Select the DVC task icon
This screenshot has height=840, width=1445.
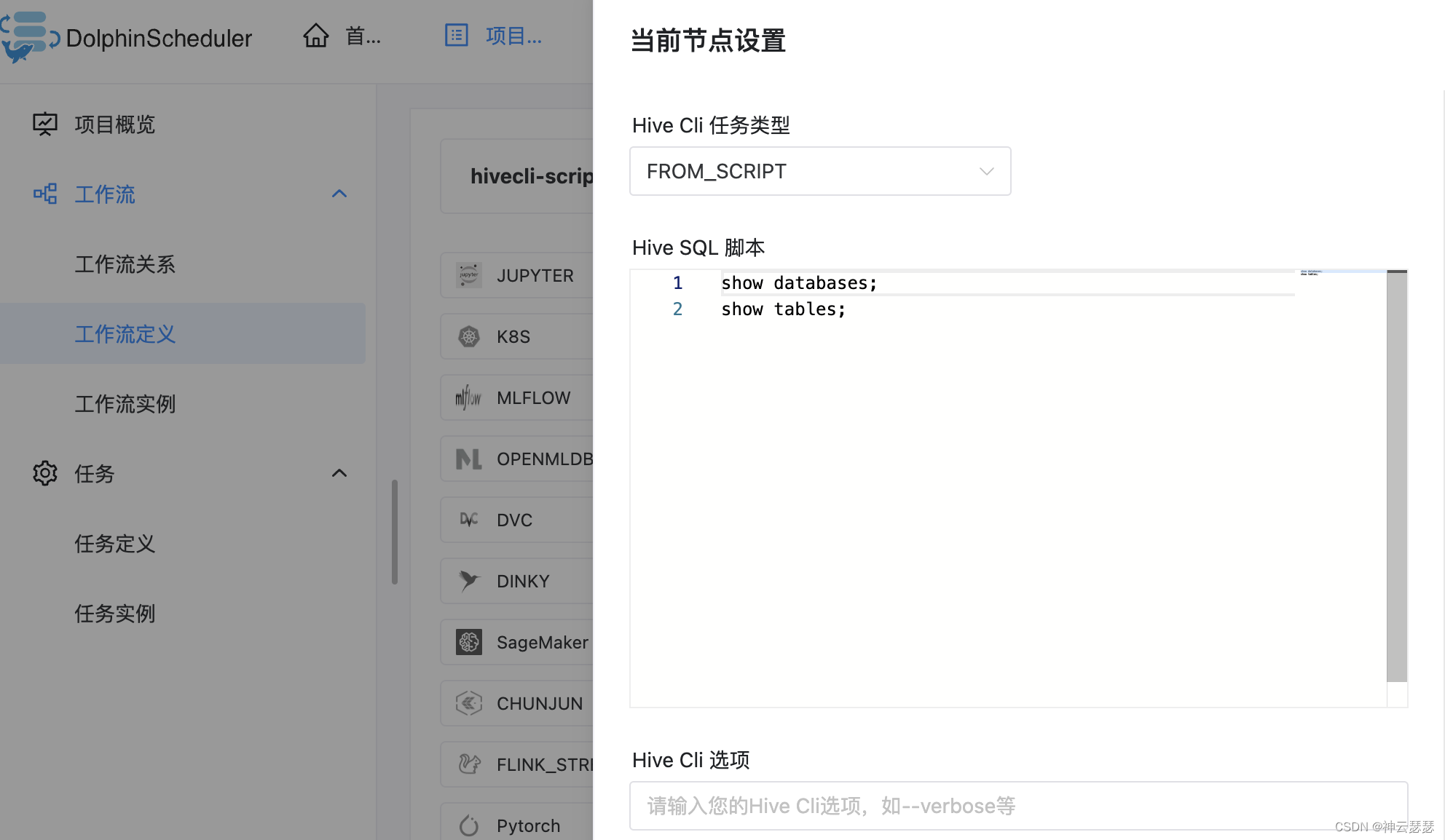tap(469, 520)
